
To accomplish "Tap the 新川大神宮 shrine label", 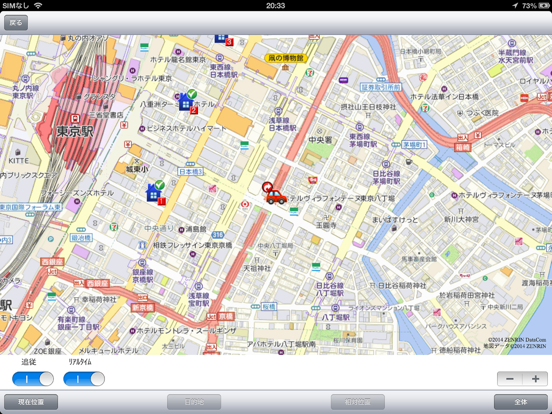I will [x=461, y=219].
